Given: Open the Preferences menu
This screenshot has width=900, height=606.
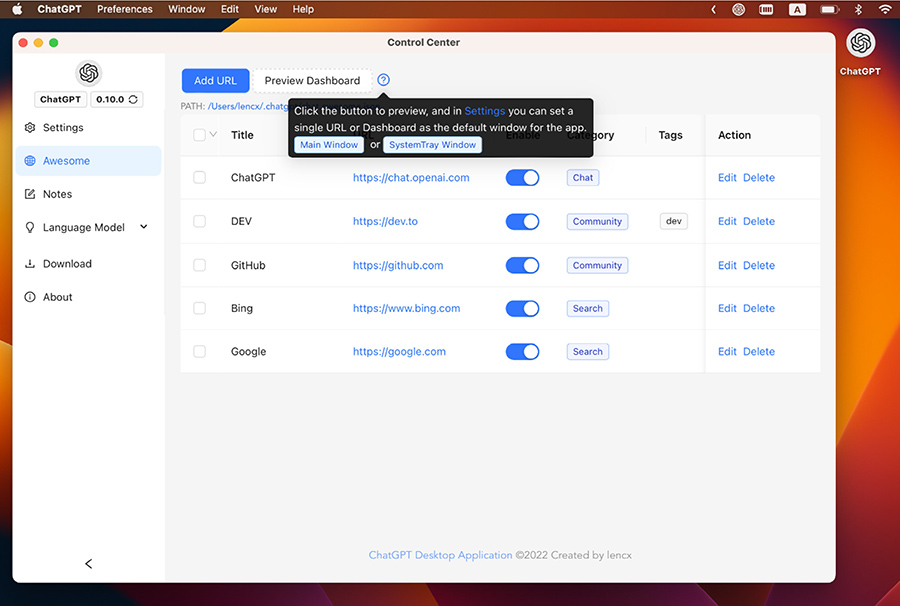Looking at the screenshot, I should click(x=125, y=9).
